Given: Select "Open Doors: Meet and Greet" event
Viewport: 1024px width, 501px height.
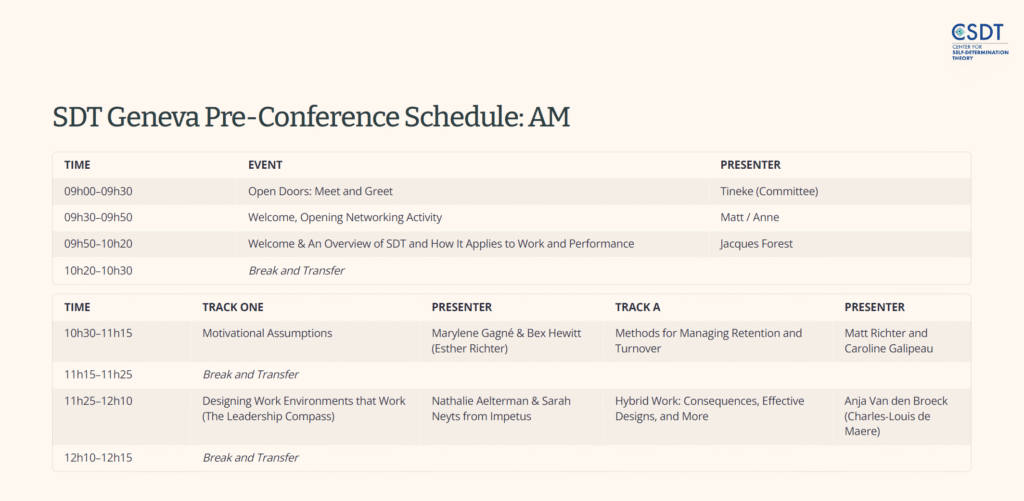Looking at the screenshot, I should 320,191.
